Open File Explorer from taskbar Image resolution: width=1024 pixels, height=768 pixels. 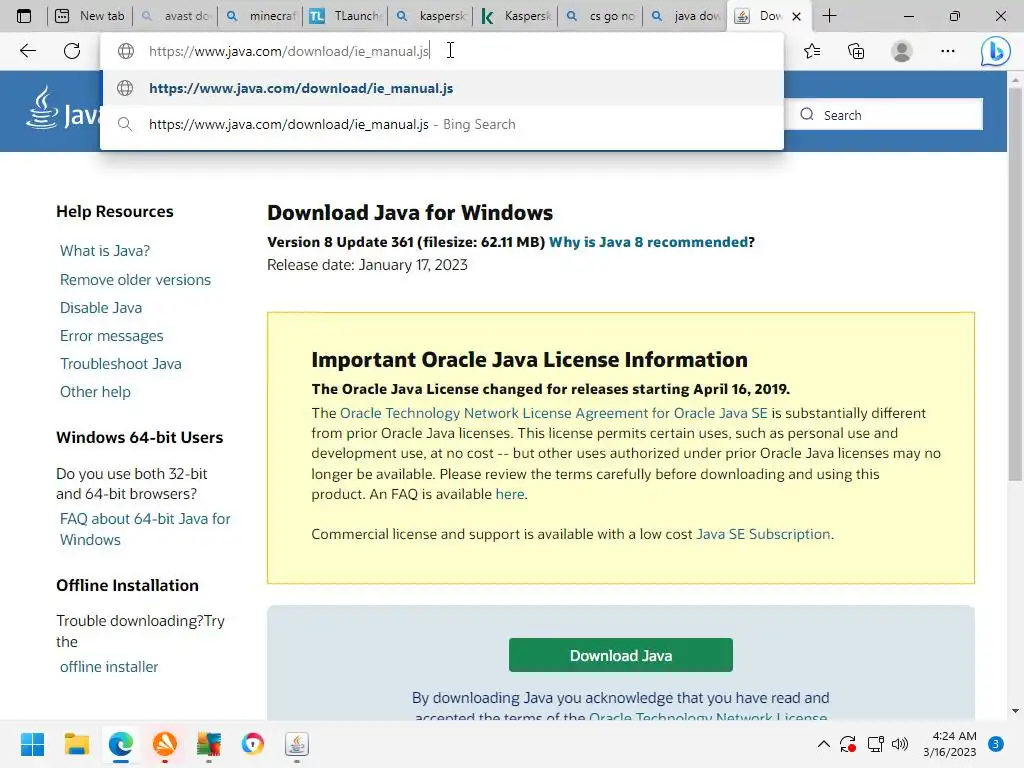[x=76, y=744]
